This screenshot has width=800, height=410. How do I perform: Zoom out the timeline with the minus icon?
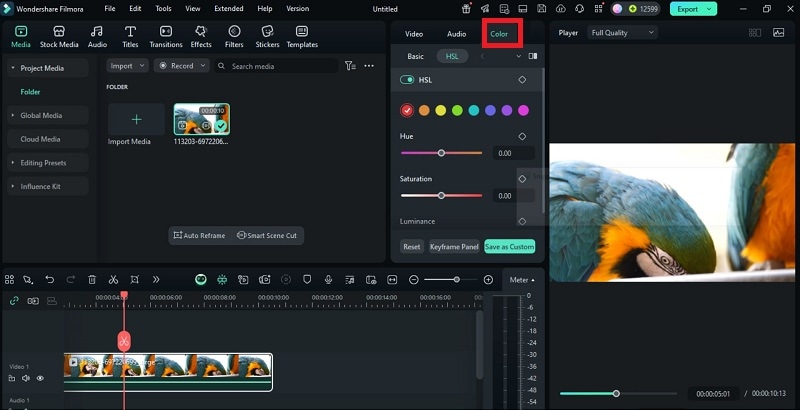(414, 279)
